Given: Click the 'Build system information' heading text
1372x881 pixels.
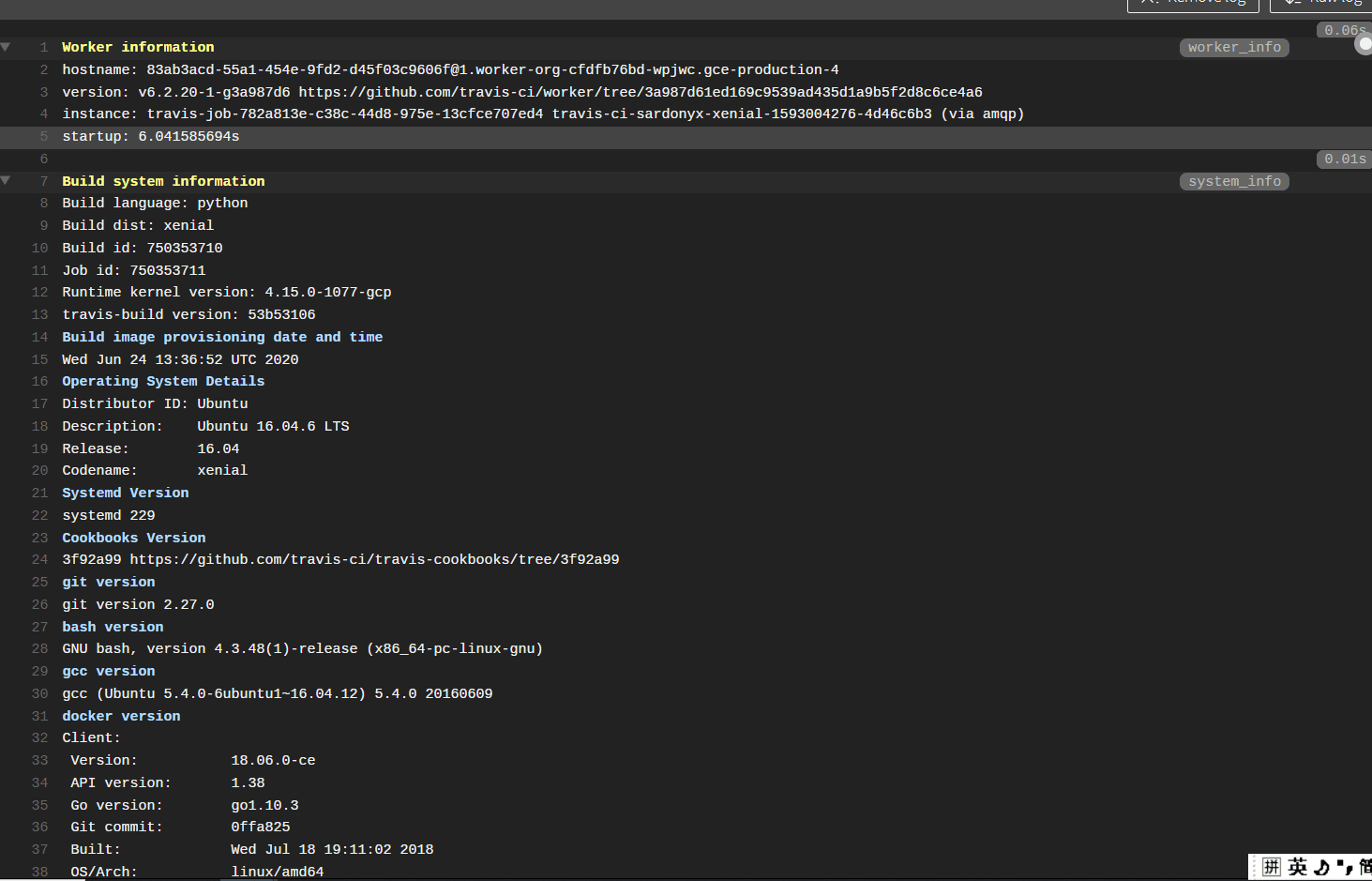Looking at the screenshot, I should 163,182.
